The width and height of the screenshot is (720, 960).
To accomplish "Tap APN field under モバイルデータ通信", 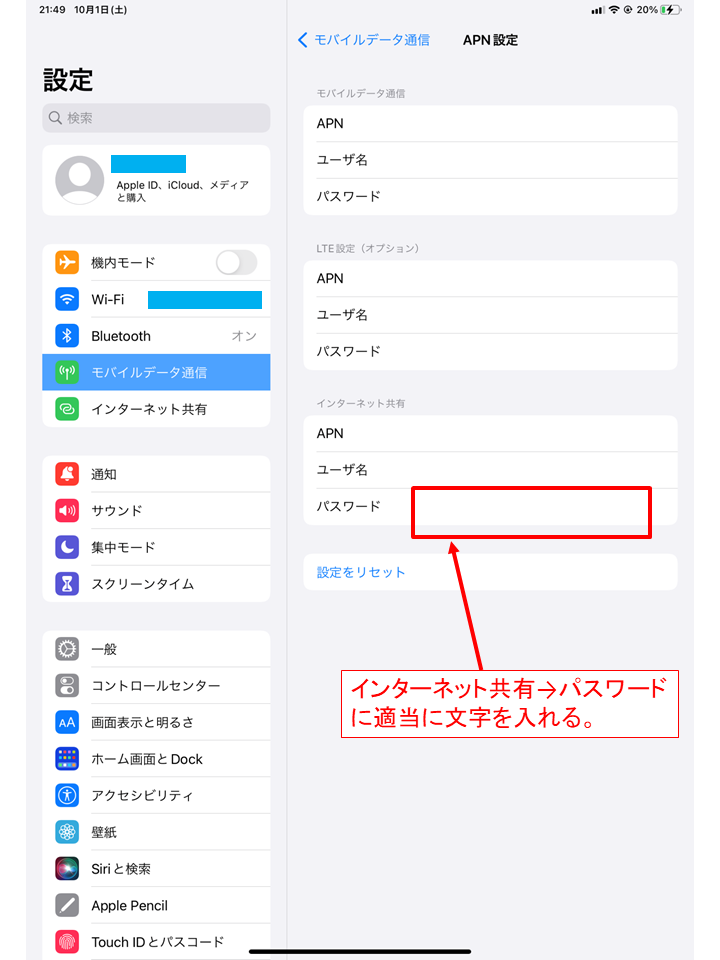I will pos(490,124).
